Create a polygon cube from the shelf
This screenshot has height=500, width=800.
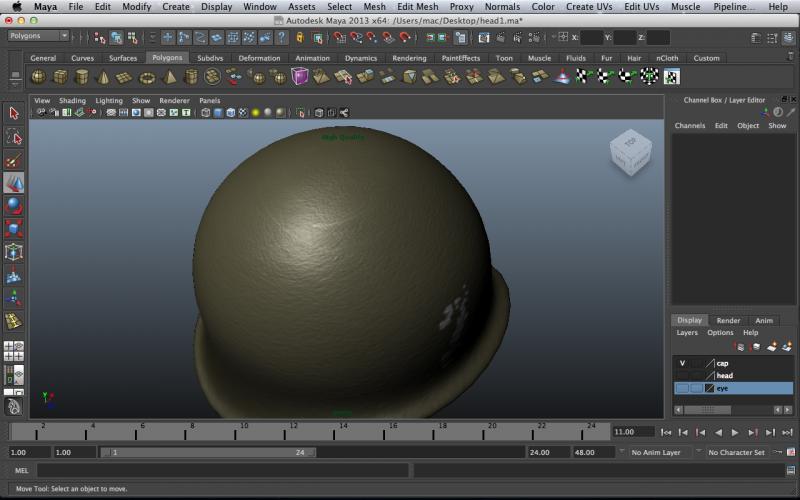coord(60,77)
